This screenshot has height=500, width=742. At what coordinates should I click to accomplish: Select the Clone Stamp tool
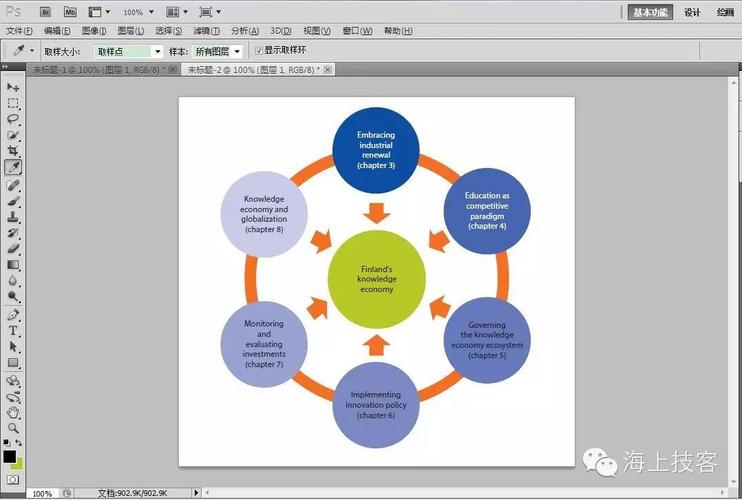click(13, 217)
